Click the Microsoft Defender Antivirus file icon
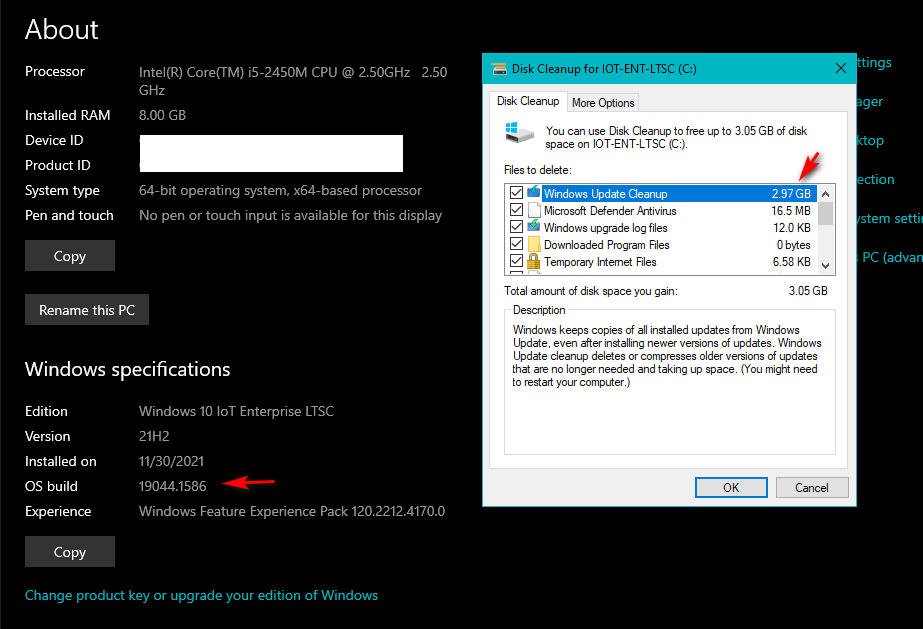 (534, 210)
